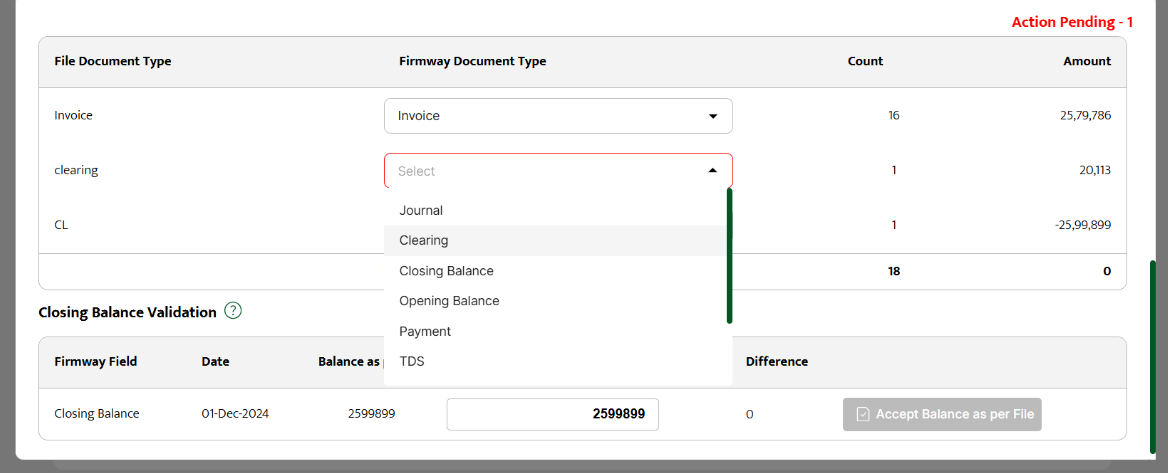Select Clearing option in the dropdown
1168x473 pixels.
tap(424, 241)
